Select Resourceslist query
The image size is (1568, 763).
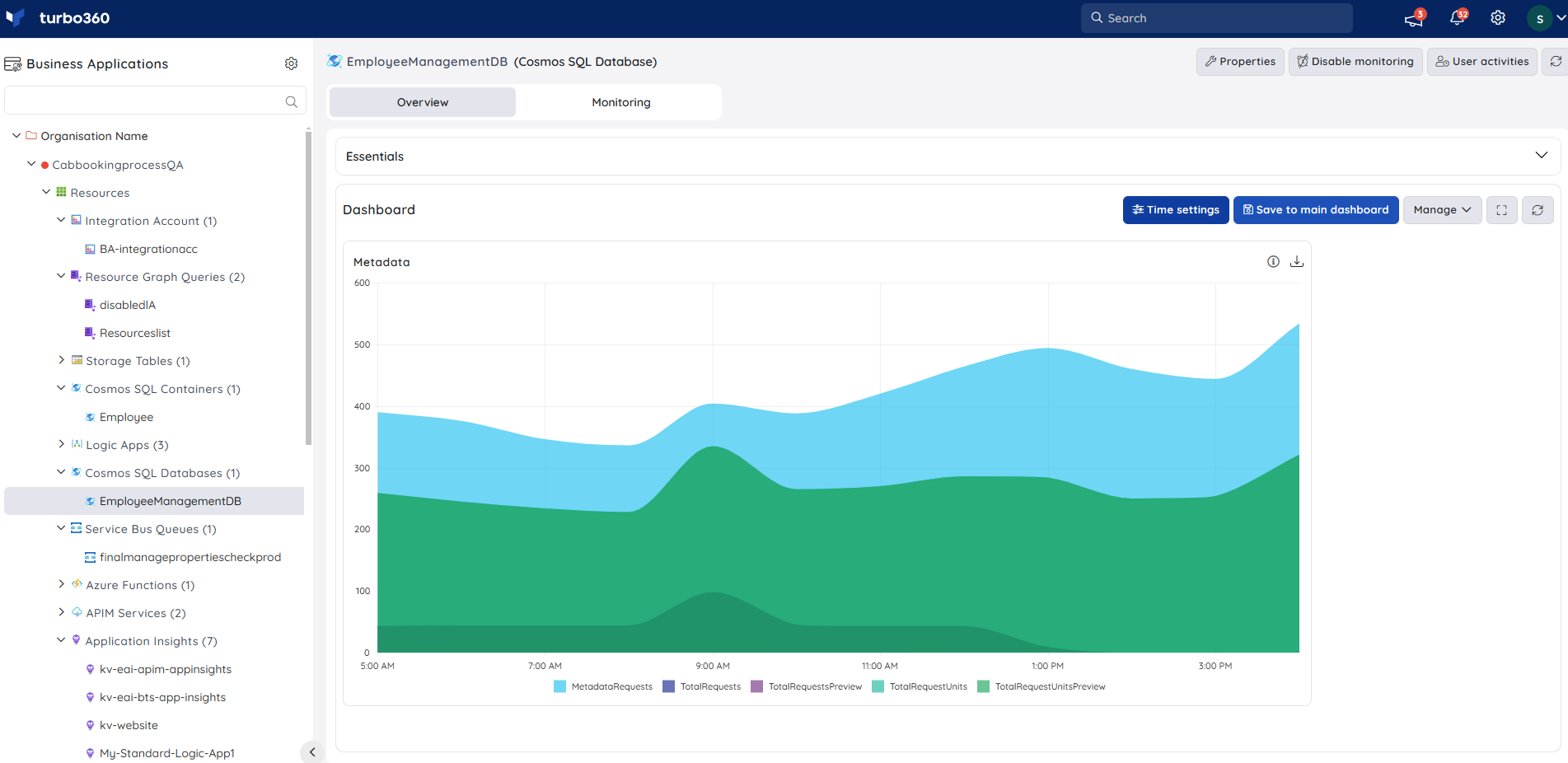[135, 333]
